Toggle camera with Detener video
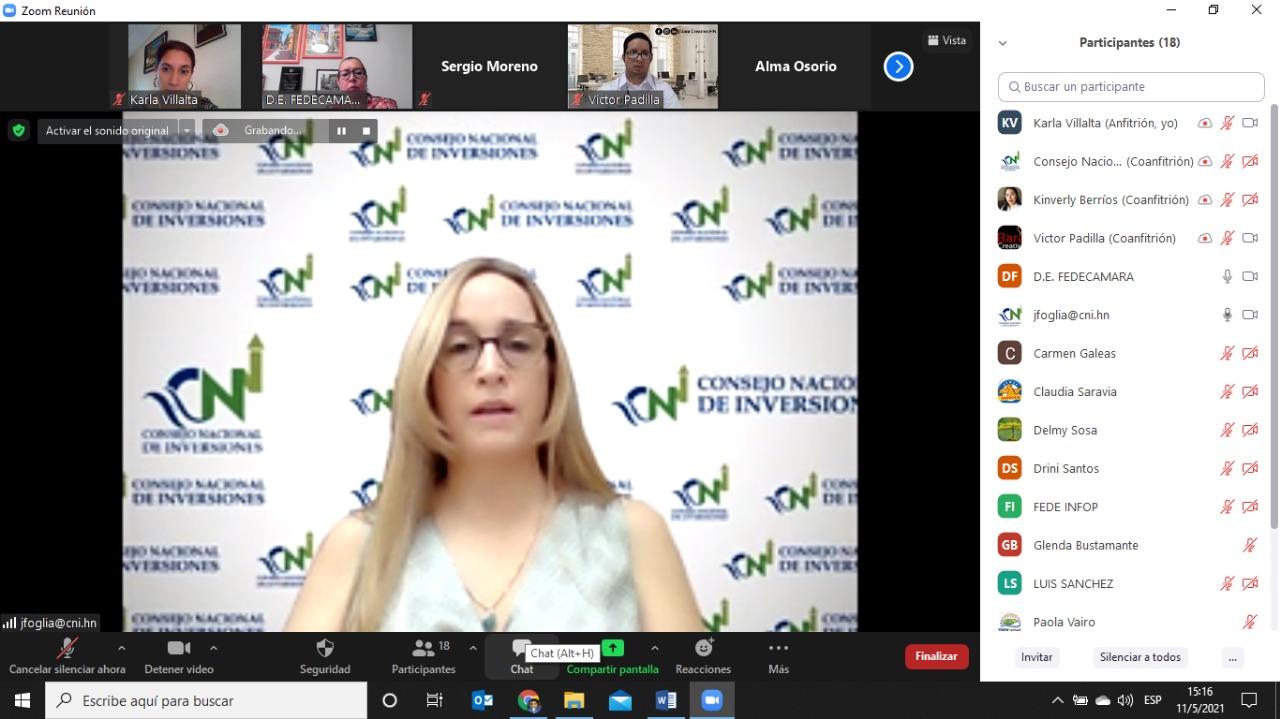Screen dimensions: 1280x719 click(x=179, y=657)
